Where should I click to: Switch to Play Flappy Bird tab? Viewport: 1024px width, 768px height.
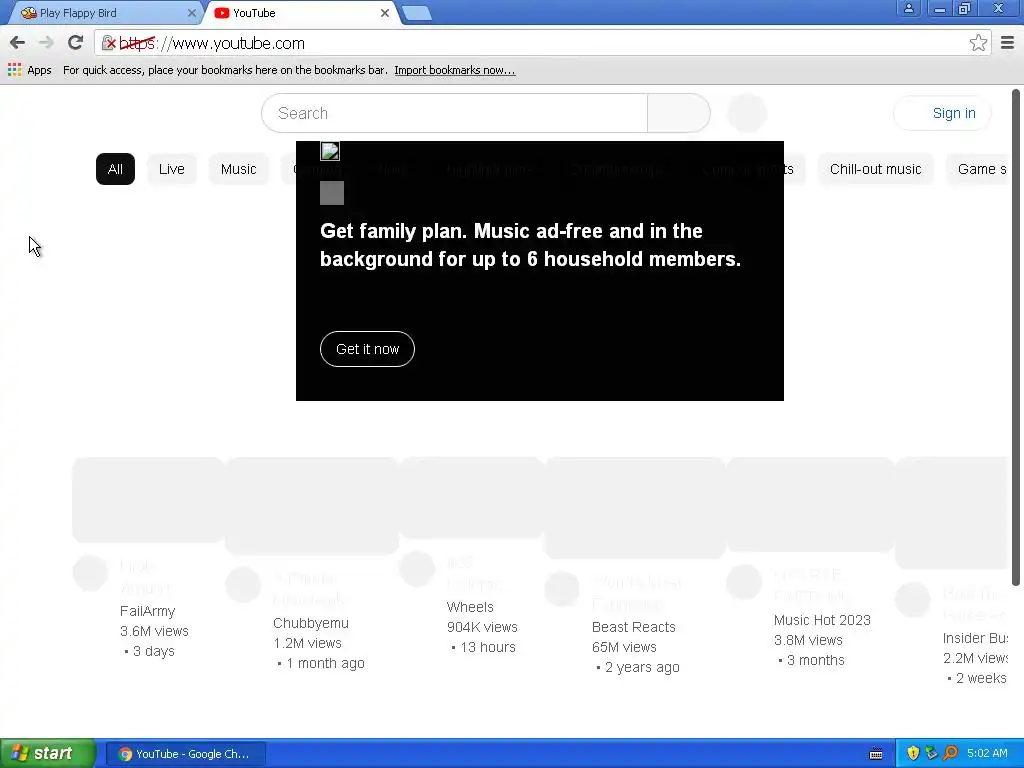pyautogui.click(x=104, y=13)
